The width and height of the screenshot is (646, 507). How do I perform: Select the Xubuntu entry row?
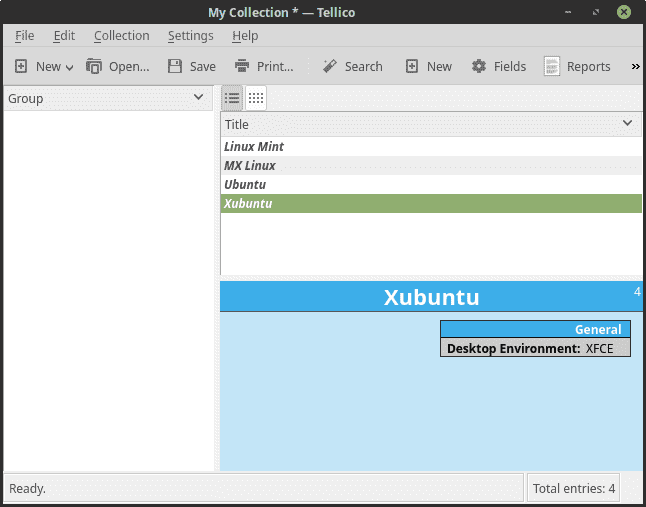(431, 203)
